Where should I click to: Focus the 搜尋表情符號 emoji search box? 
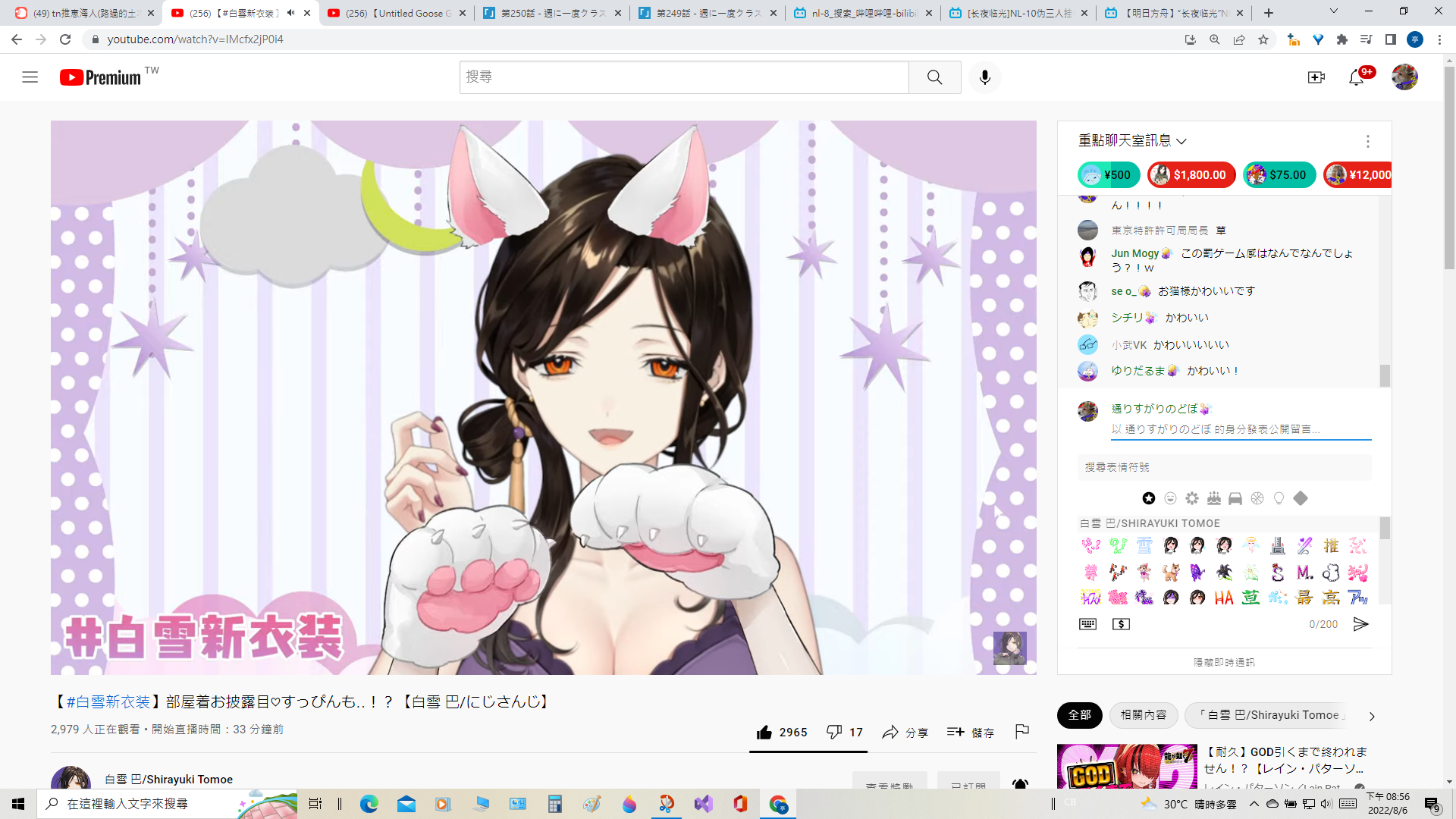[x=1224, y=467]
